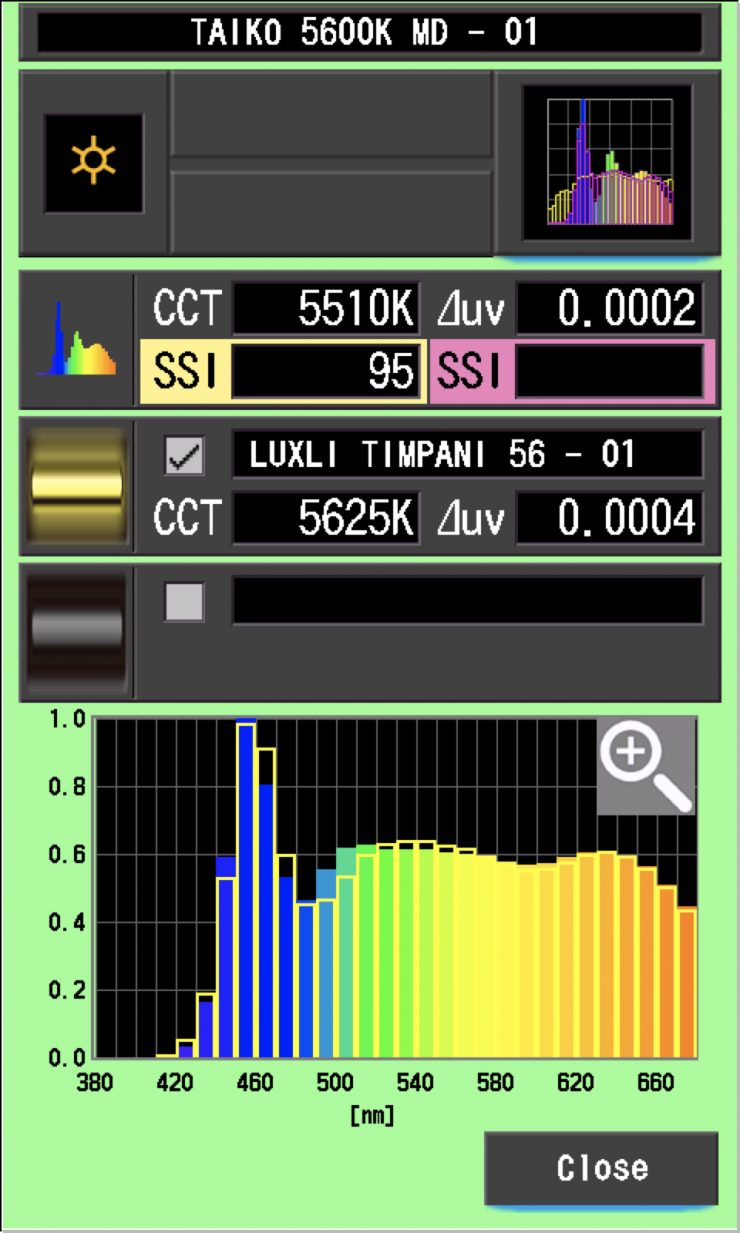Select the TAIKO 5600K MD - 01 title field
The width and height of the screenshot is (740, 1233).
point(369,33)
